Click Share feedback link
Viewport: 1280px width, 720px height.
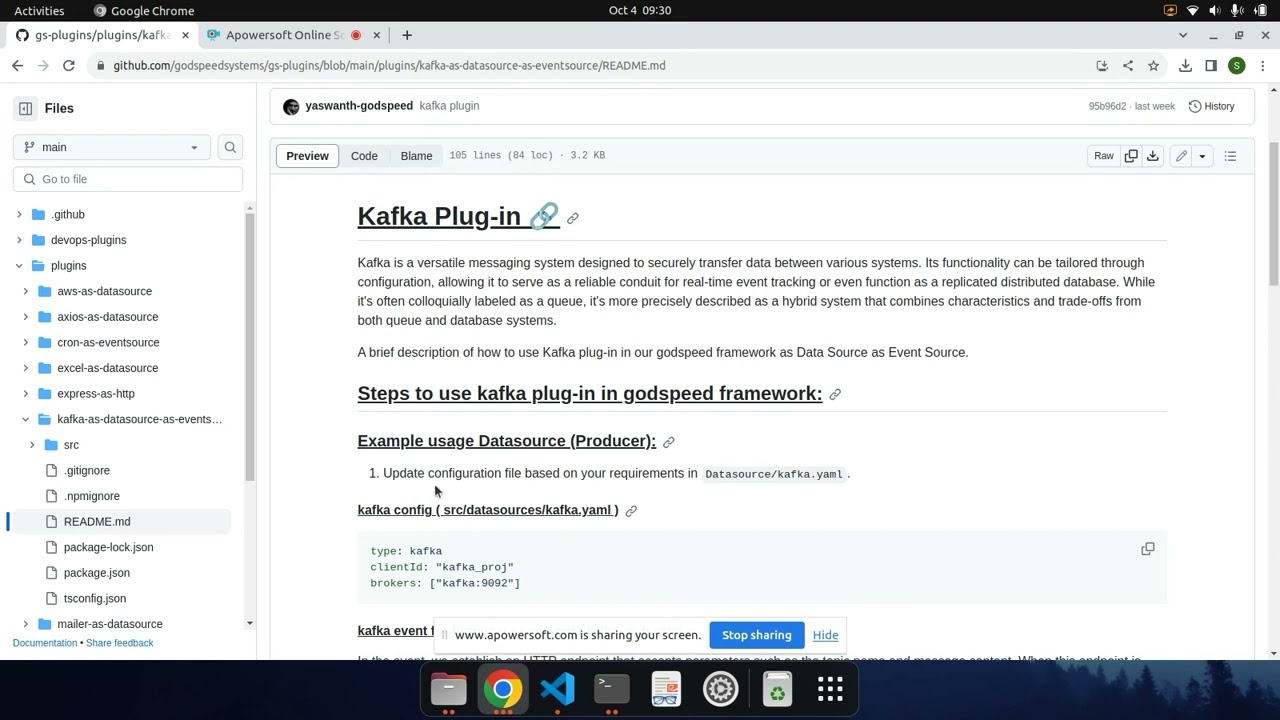tap(119, 643)
